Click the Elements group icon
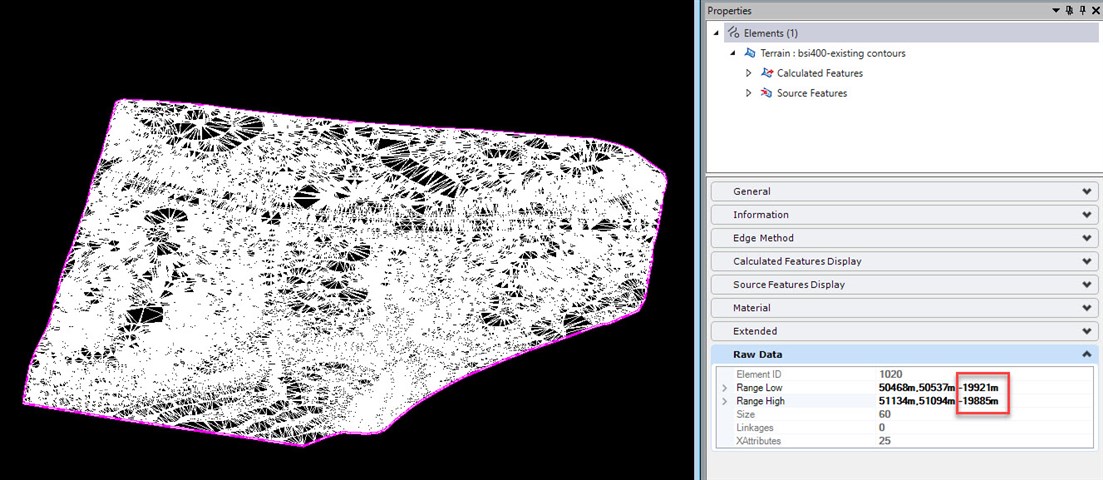1103x480 pixels. click(x=733, y=33)
